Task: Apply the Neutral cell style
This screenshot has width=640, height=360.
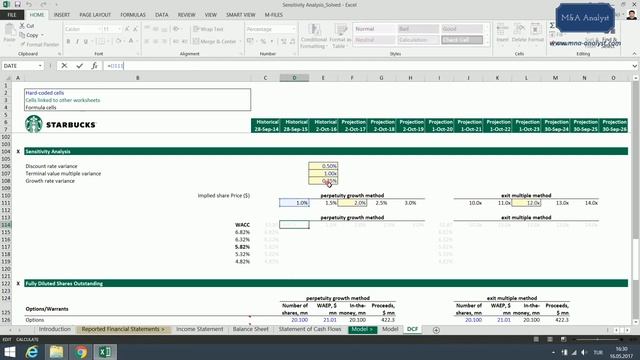Action: point(374,40)
